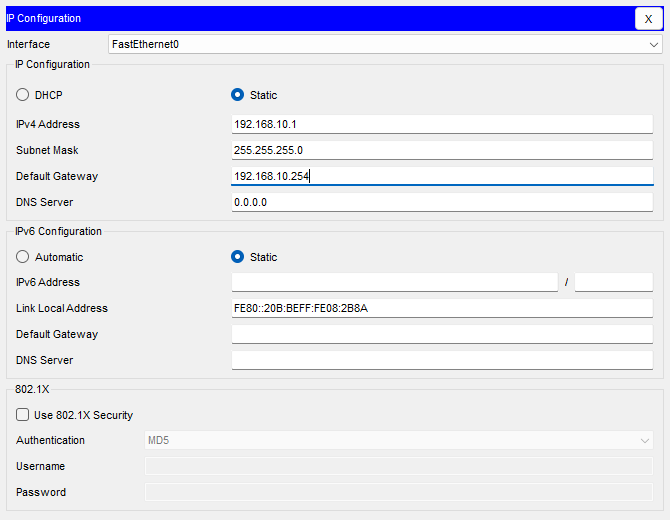Open the Interface FastEthernet0 dropdown
This screenshot has height=520, width=670.
384,44
